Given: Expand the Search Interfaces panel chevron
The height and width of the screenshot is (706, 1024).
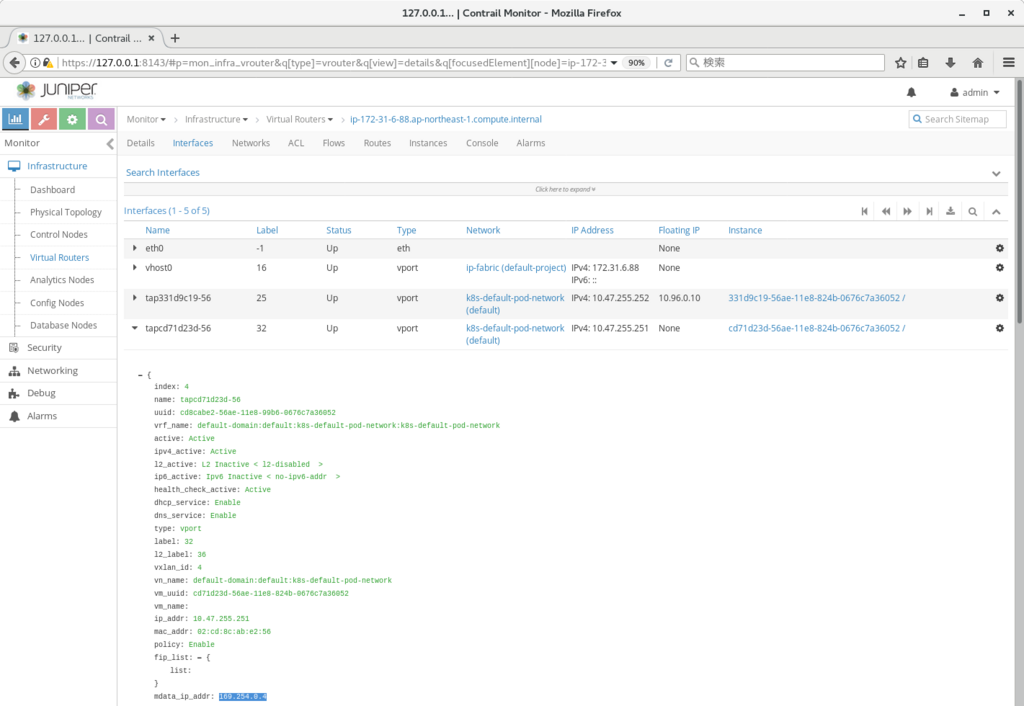Looking at the screenshot, I should tap(996, 173).
